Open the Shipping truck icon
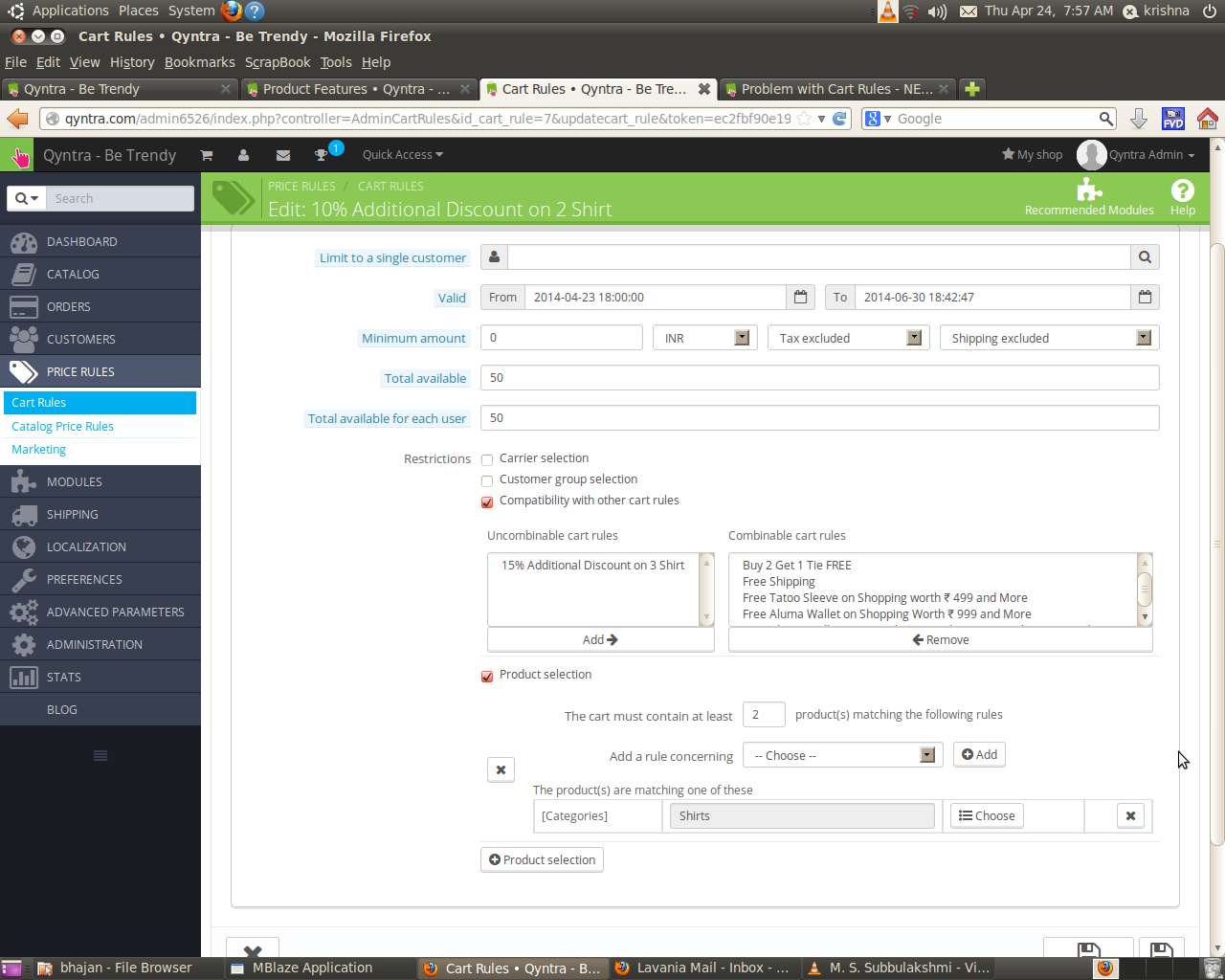Screen dimensions: 1225x980 (23, 515)
